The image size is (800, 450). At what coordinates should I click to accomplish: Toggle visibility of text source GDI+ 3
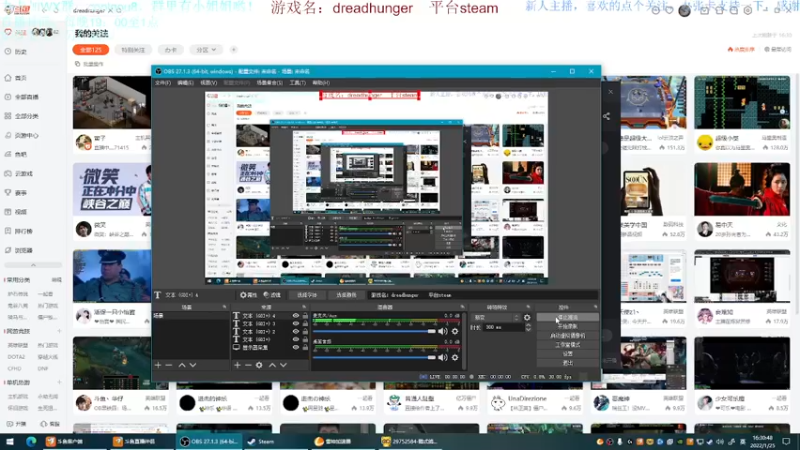(295, 323)
